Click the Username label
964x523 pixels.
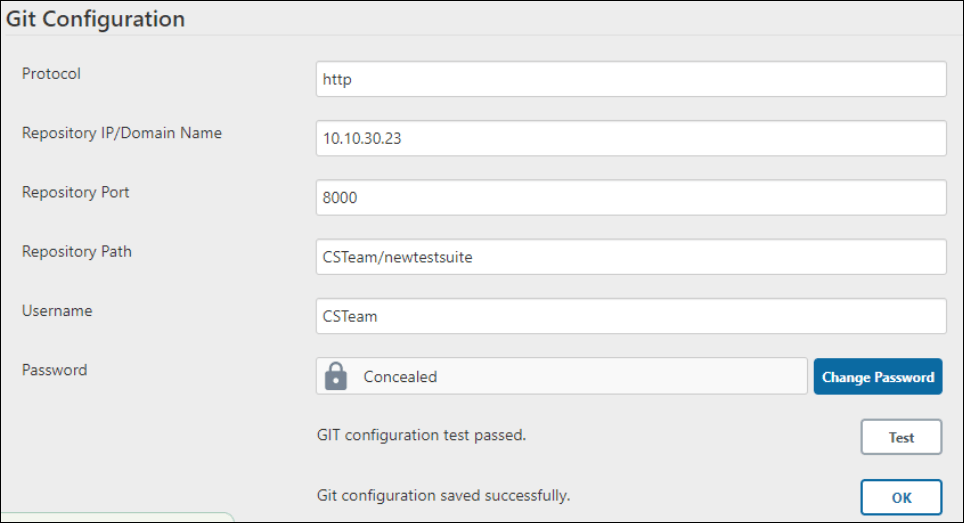click(57, 311)
